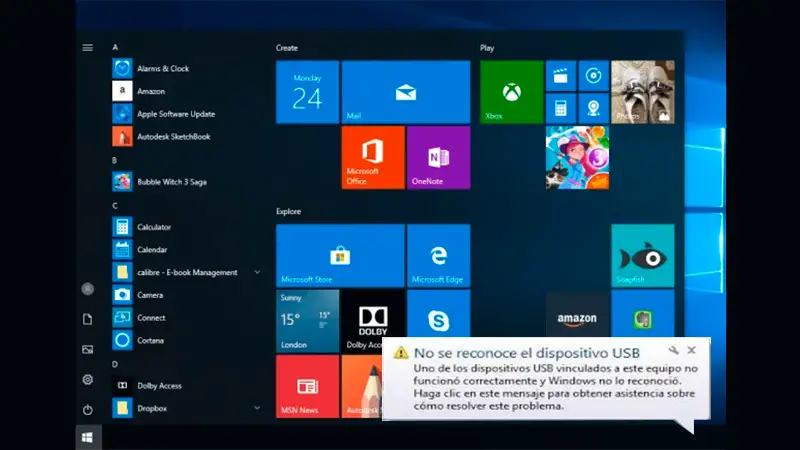This screenshot has height=450, width=800.
Task: Expand the Start menu hamburger button
Action: [88, 47]
